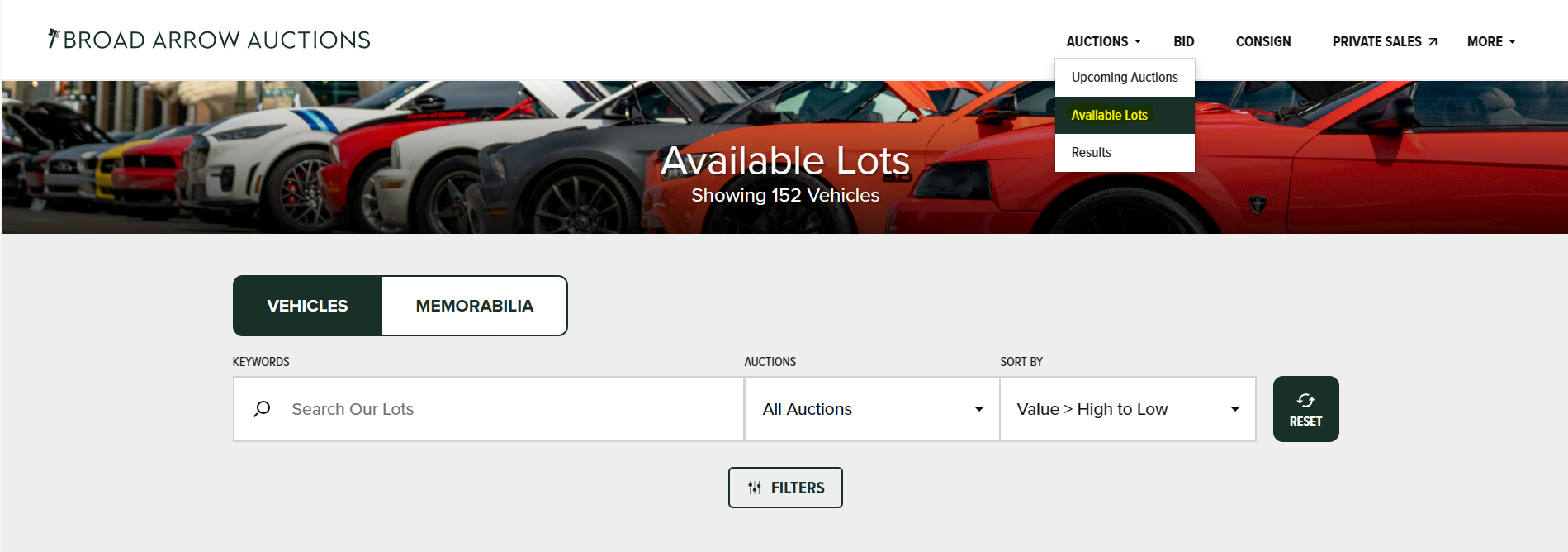This screenshot has height=552, width=1568.
Task: Click the Private Sales external arrow icon
Action: 1433,42
